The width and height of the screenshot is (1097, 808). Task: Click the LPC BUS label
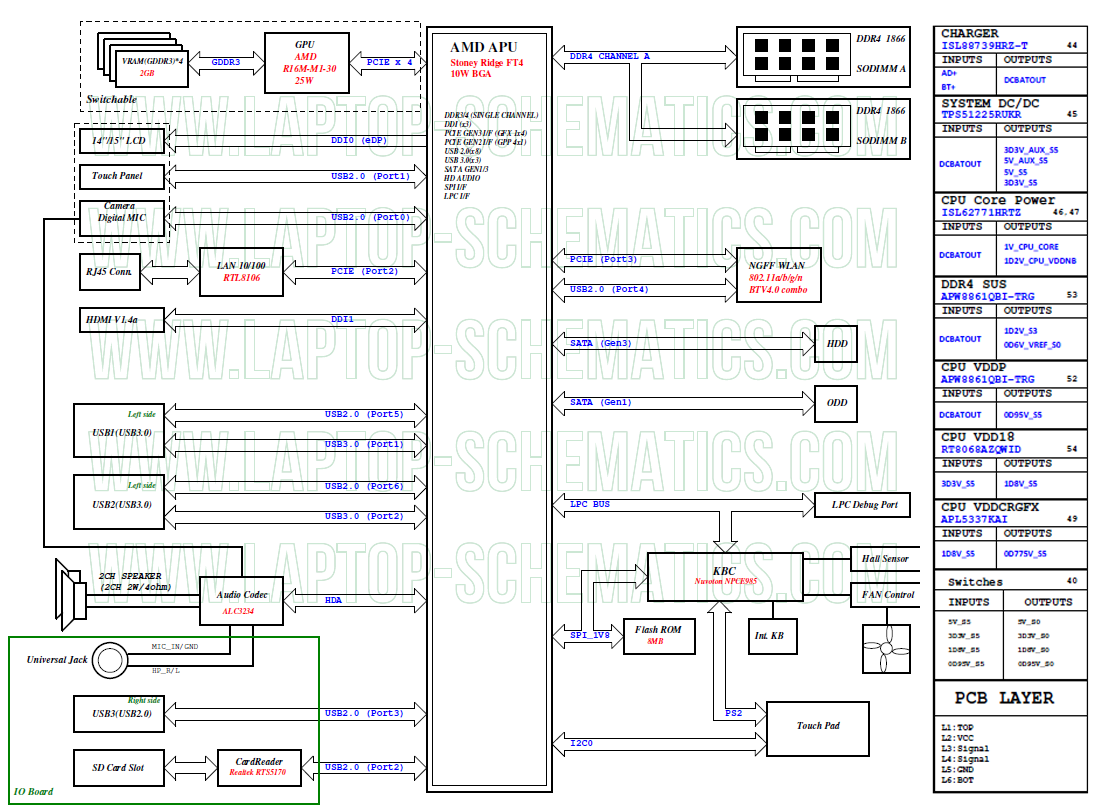[x=590, y=504]
